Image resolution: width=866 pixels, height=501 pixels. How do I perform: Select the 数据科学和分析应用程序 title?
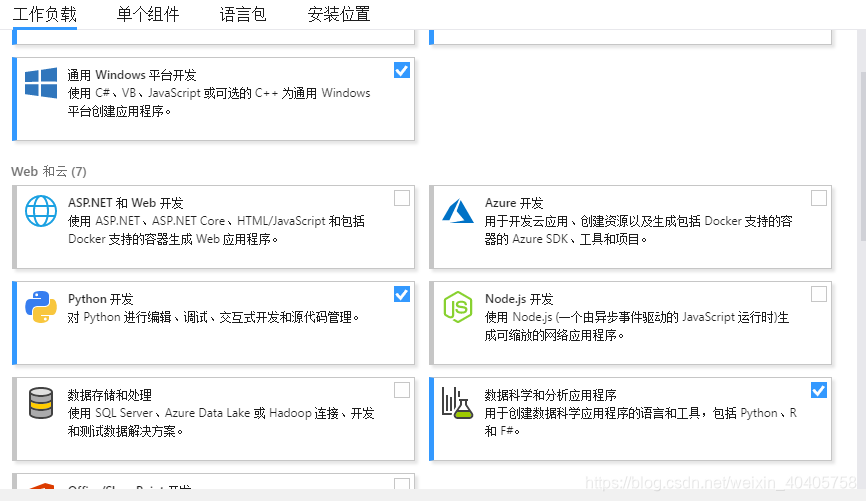pyautogui.click(x=551, y=395)
